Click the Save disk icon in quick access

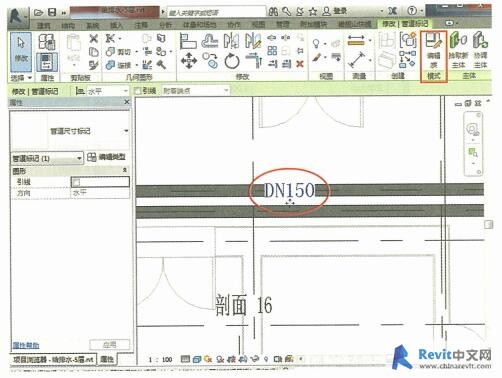[x=52, y=13]
